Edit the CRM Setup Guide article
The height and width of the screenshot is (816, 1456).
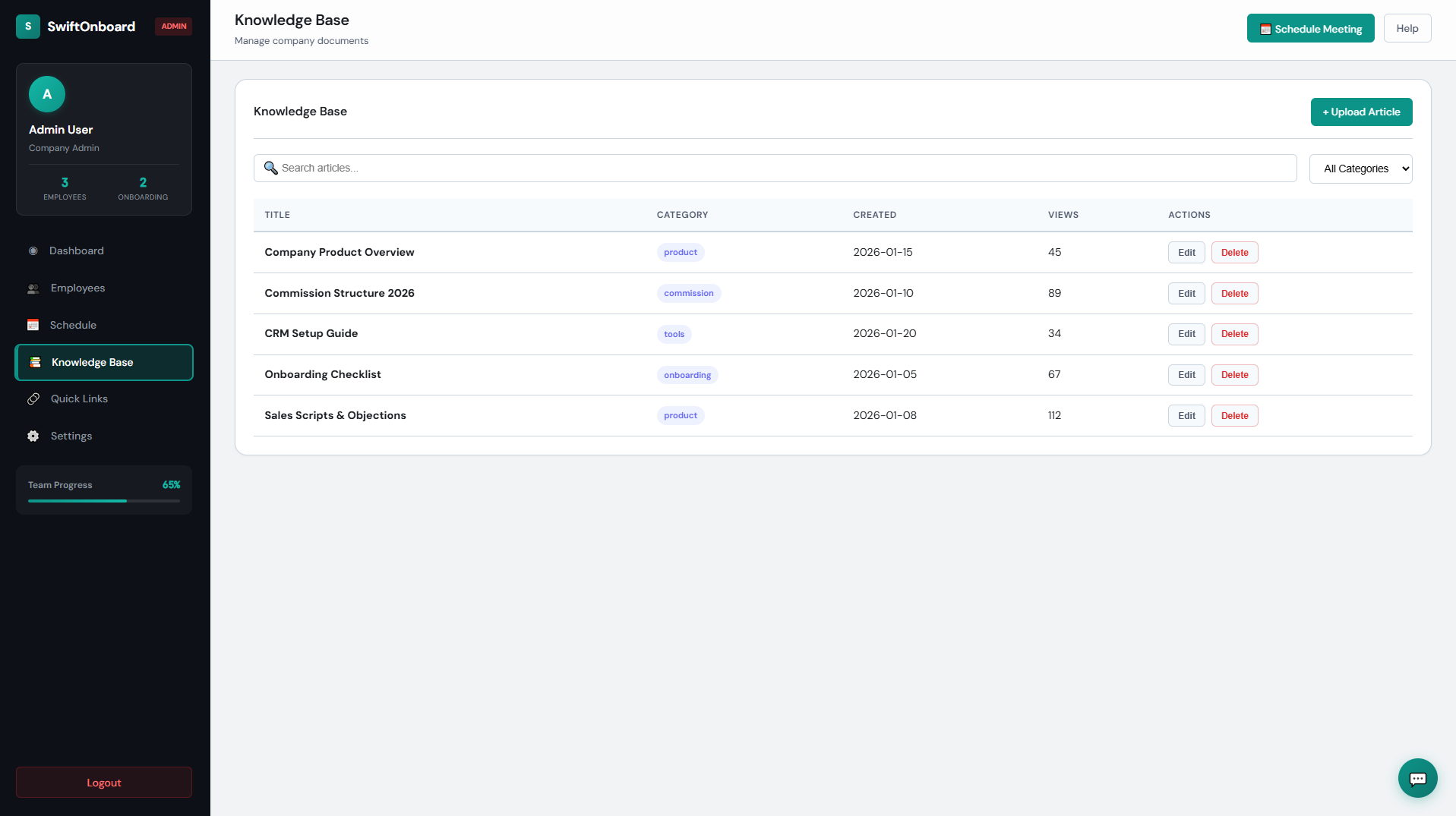click(x=1186, y=334)
